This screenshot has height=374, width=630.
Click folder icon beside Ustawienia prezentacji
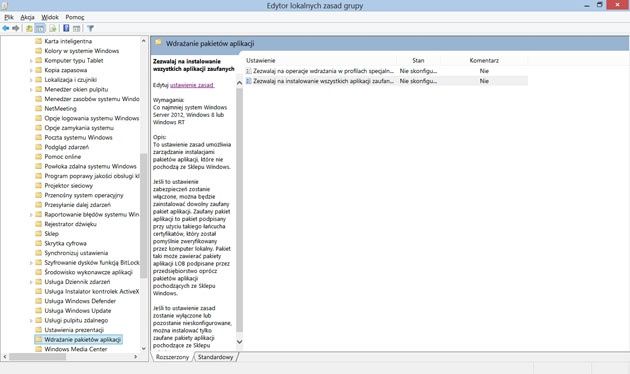click(39, 330)
